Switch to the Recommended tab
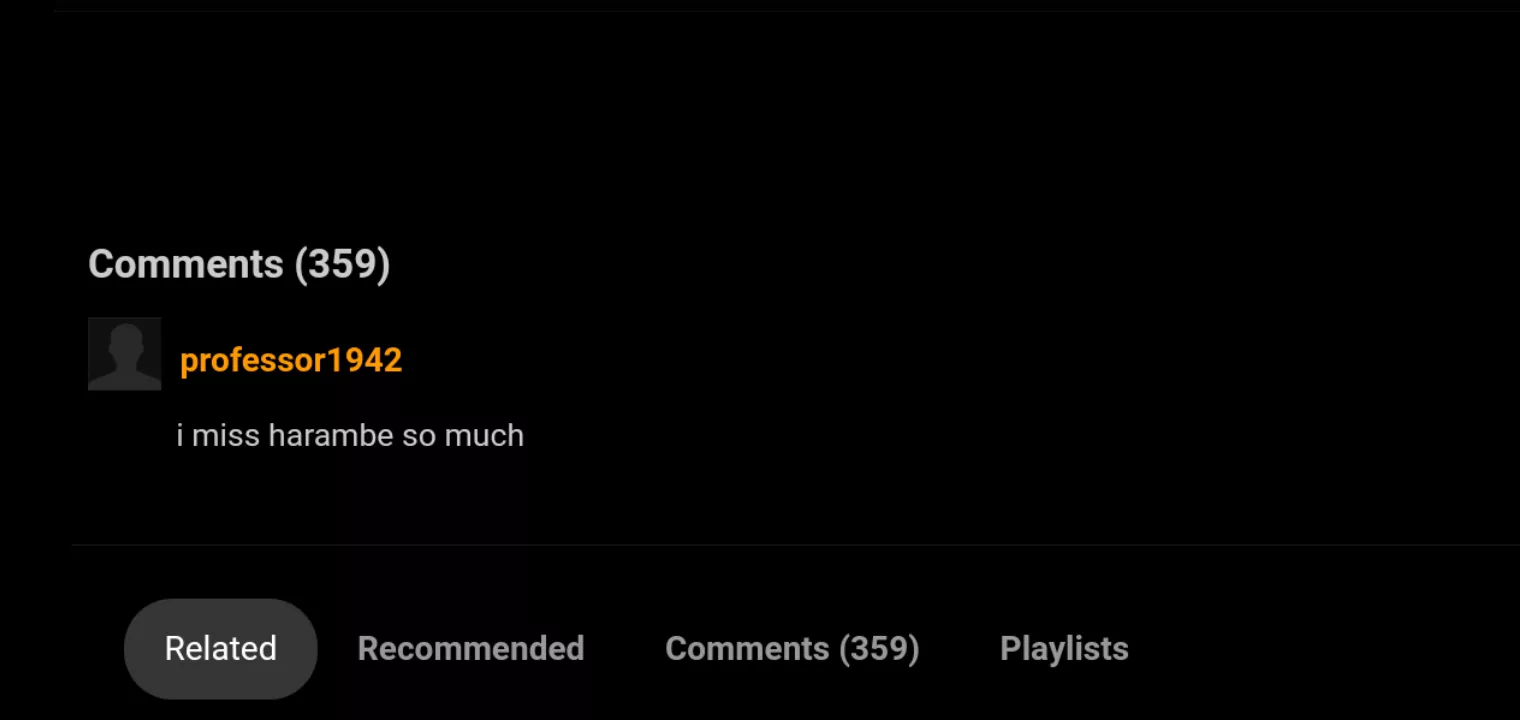 click(x=471, y=649)
